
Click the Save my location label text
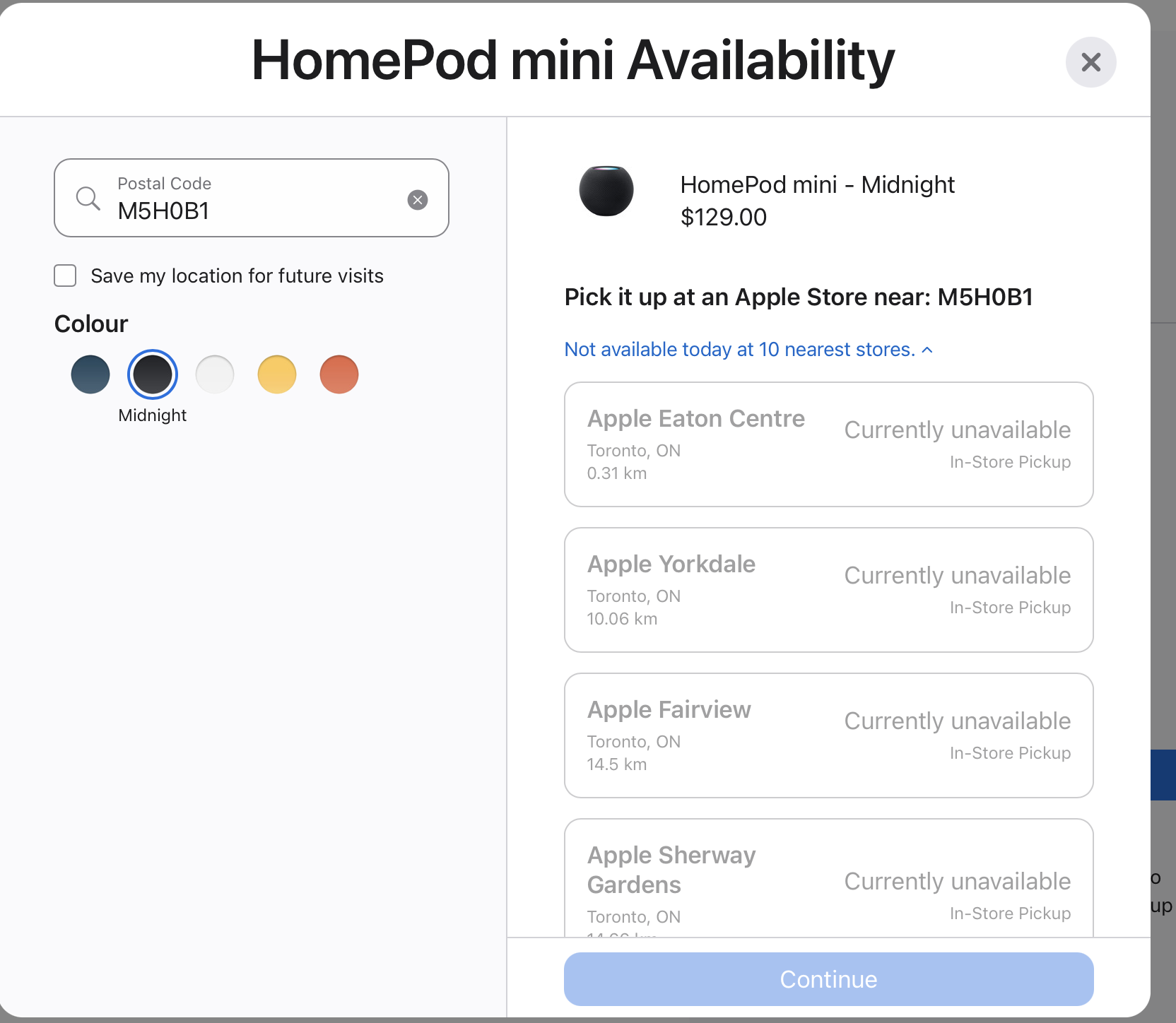[237, 276]
